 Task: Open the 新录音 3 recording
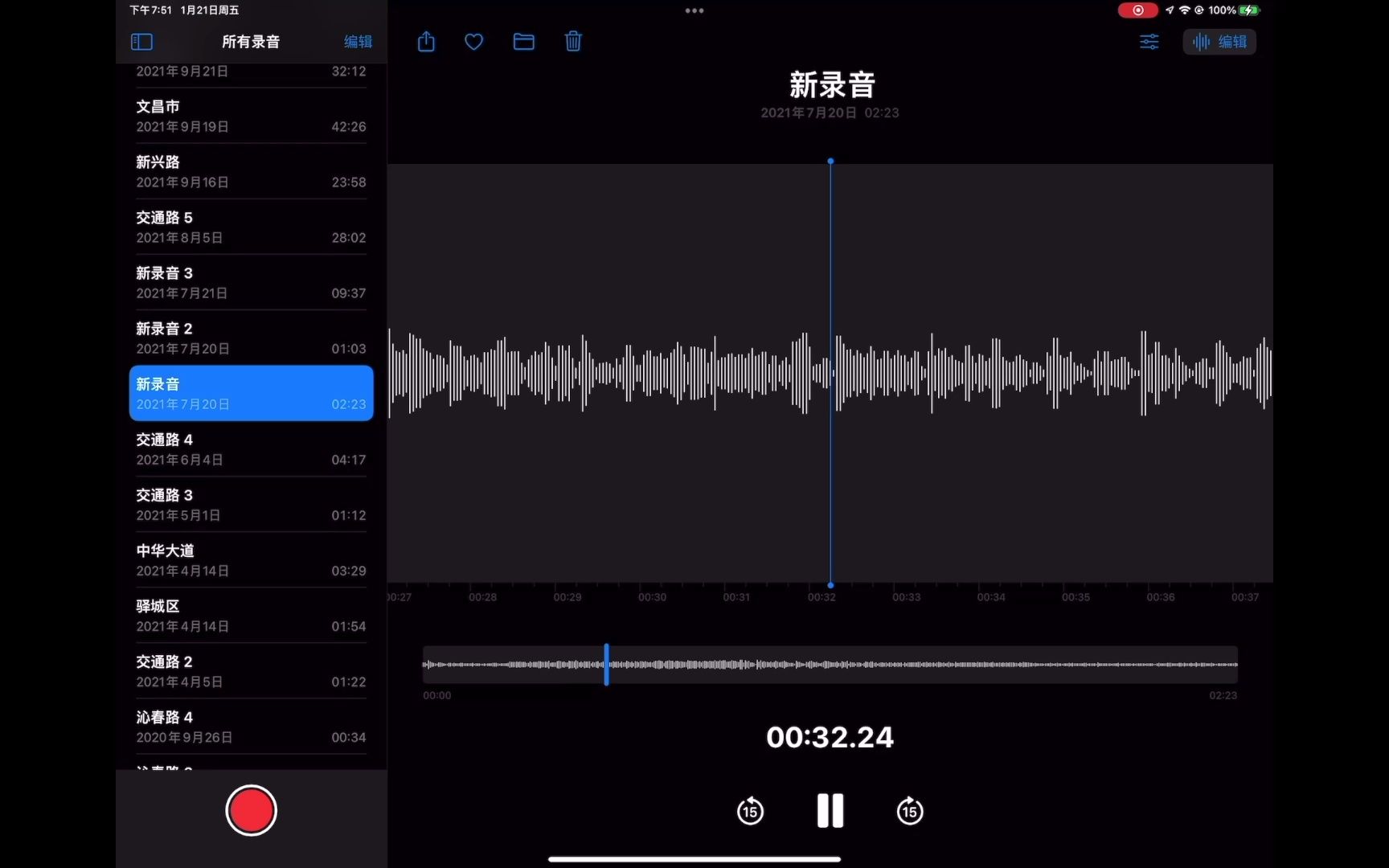pos(251,283)
